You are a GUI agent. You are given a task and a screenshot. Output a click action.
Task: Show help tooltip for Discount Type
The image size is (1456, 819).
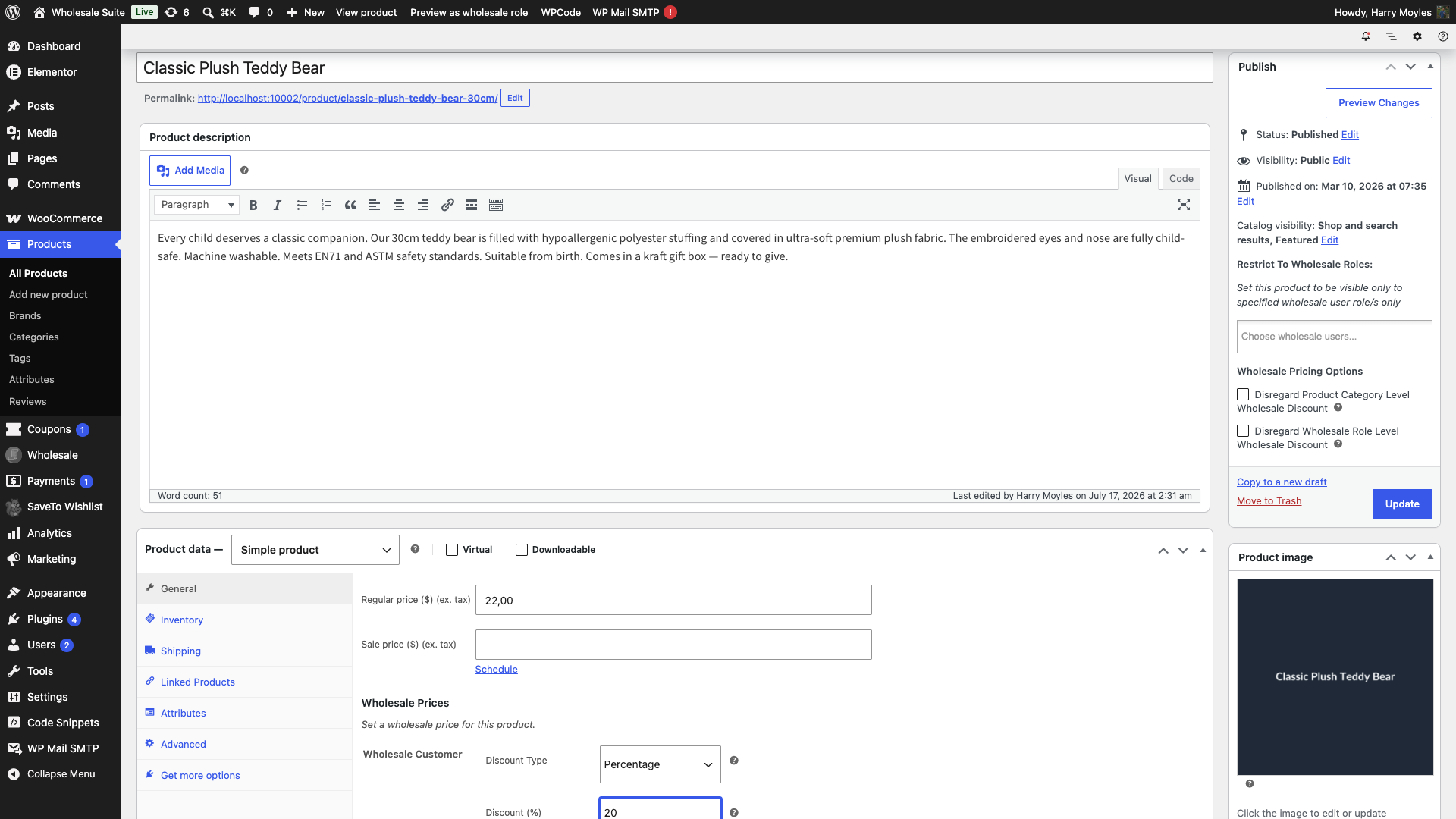tap(734, 761)
